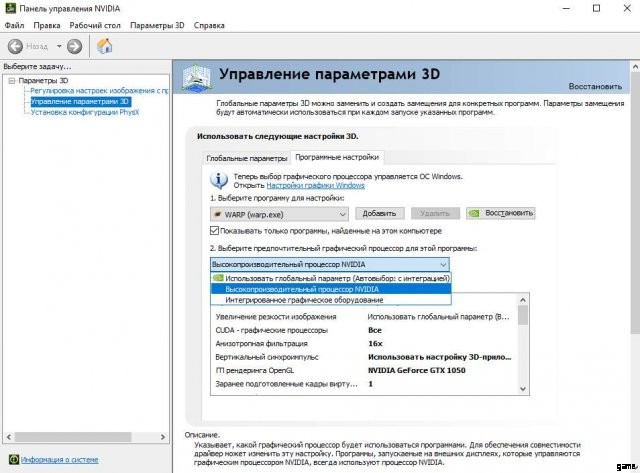Click left panel scroll right arrow
640x473 pixels.
(x=163, y=437)
